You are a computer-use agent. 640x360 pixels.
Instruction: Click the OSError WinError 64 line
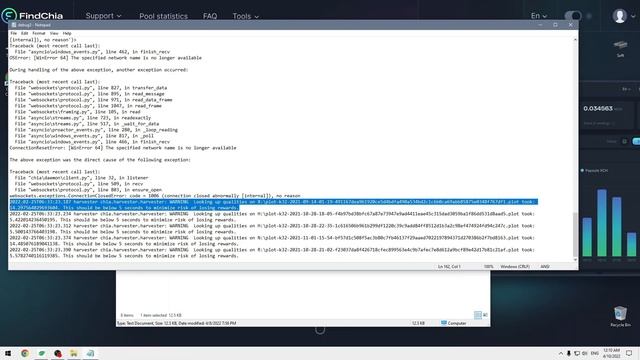point(105,58)
